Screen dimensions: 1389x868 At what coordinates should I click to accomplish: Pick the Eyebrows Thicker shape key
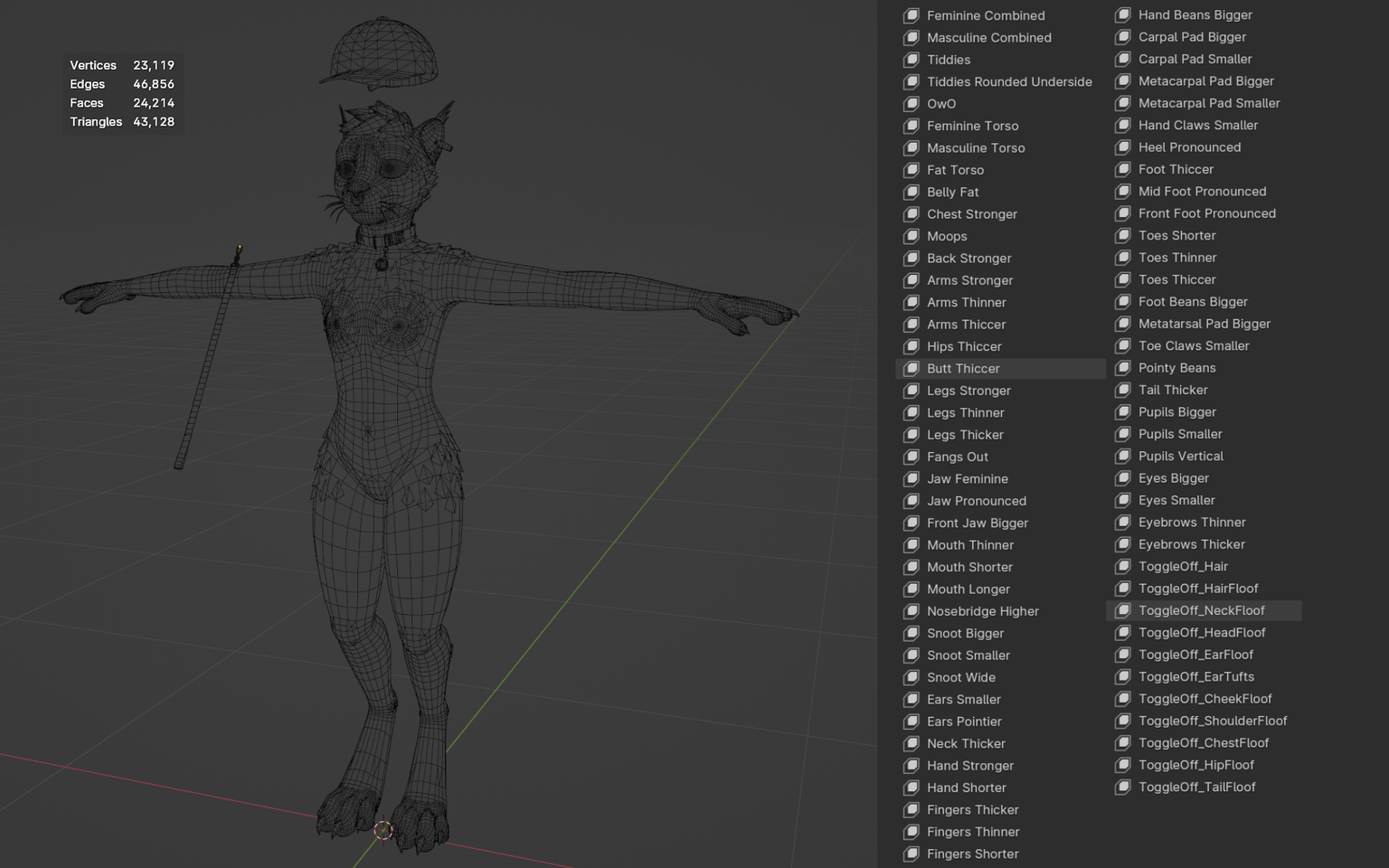[1191, 544]
